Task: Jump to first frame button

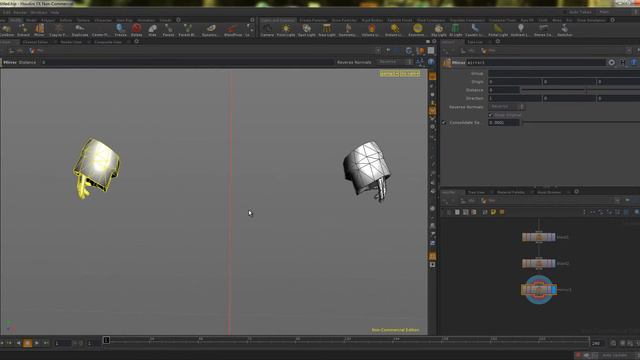Action: (9, 343)
